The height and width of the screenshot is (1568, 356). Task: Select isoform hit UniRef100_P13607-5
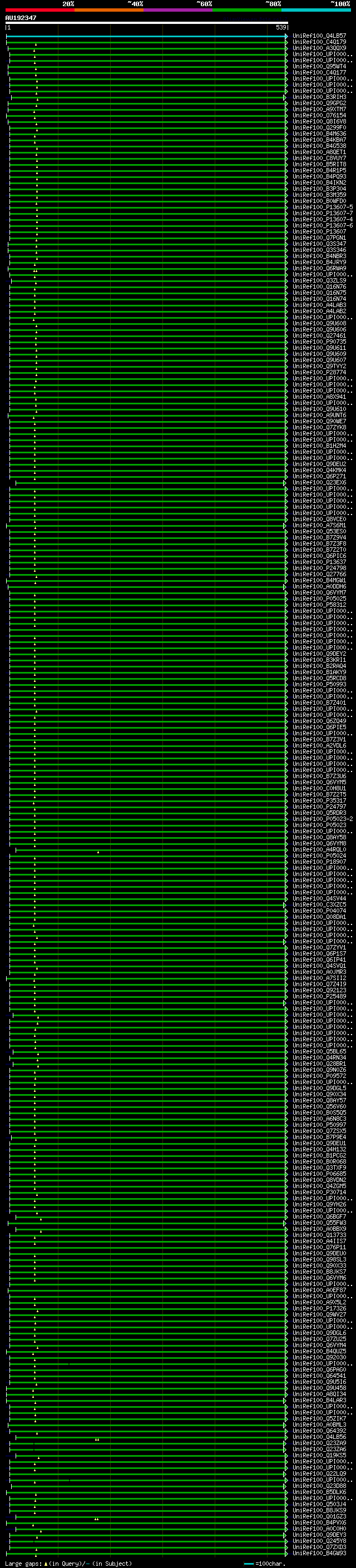pyautogui.click(x=323, y=207)
